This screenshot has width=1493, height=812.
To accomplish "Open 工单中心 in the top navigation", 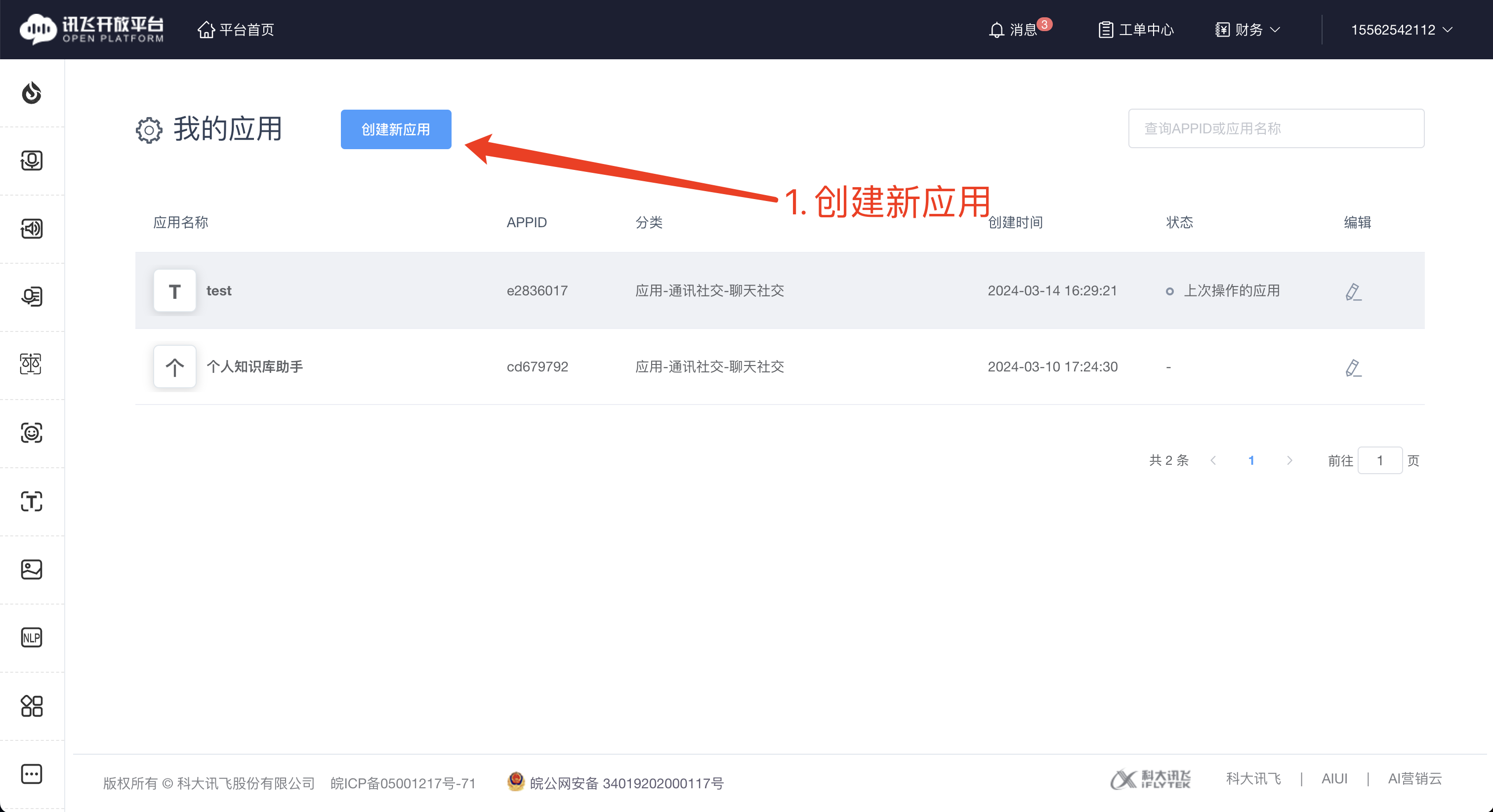I will click(1136, 30).
